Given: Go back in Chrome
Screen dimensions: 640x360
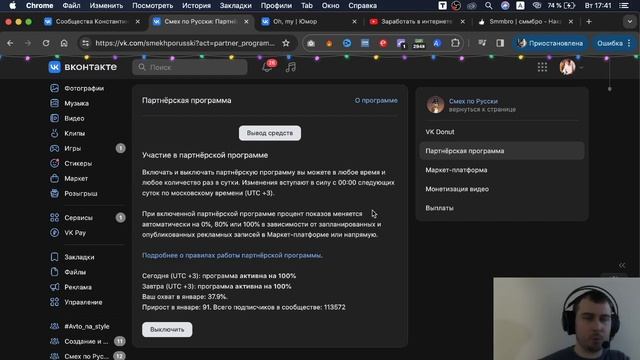Looking at the screenshot, I should point(10,43).
